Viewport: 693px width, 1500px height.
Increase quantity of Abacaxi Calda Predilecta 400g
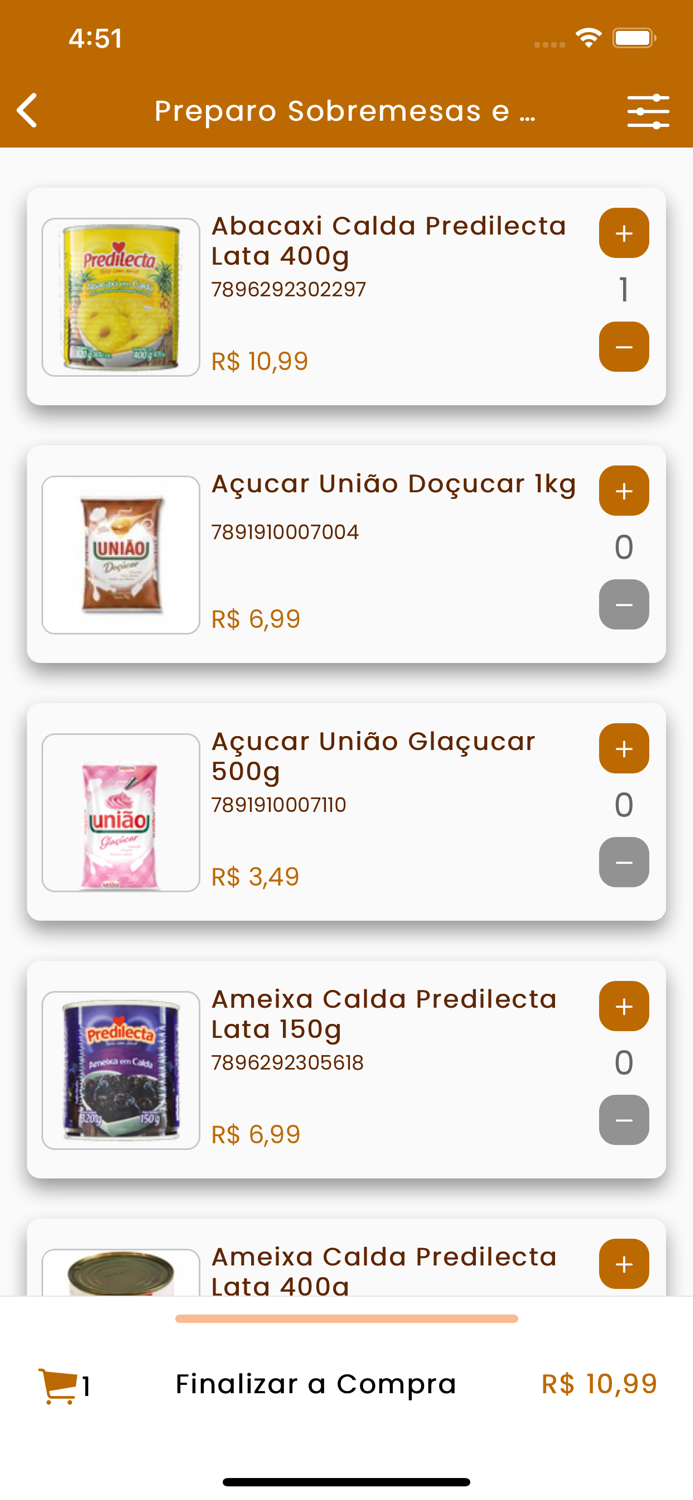pyautogui.click(x=624, y=233)
